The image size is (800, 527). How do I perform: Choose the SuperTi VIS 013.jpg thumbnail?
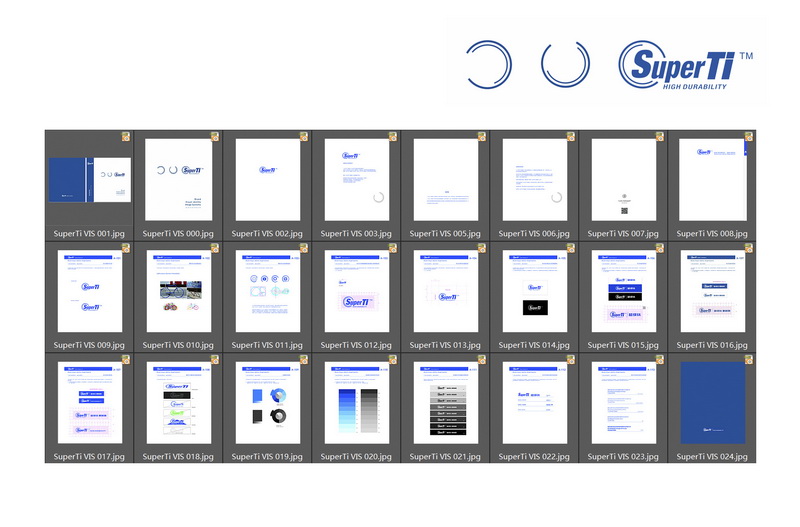(446, 291)
